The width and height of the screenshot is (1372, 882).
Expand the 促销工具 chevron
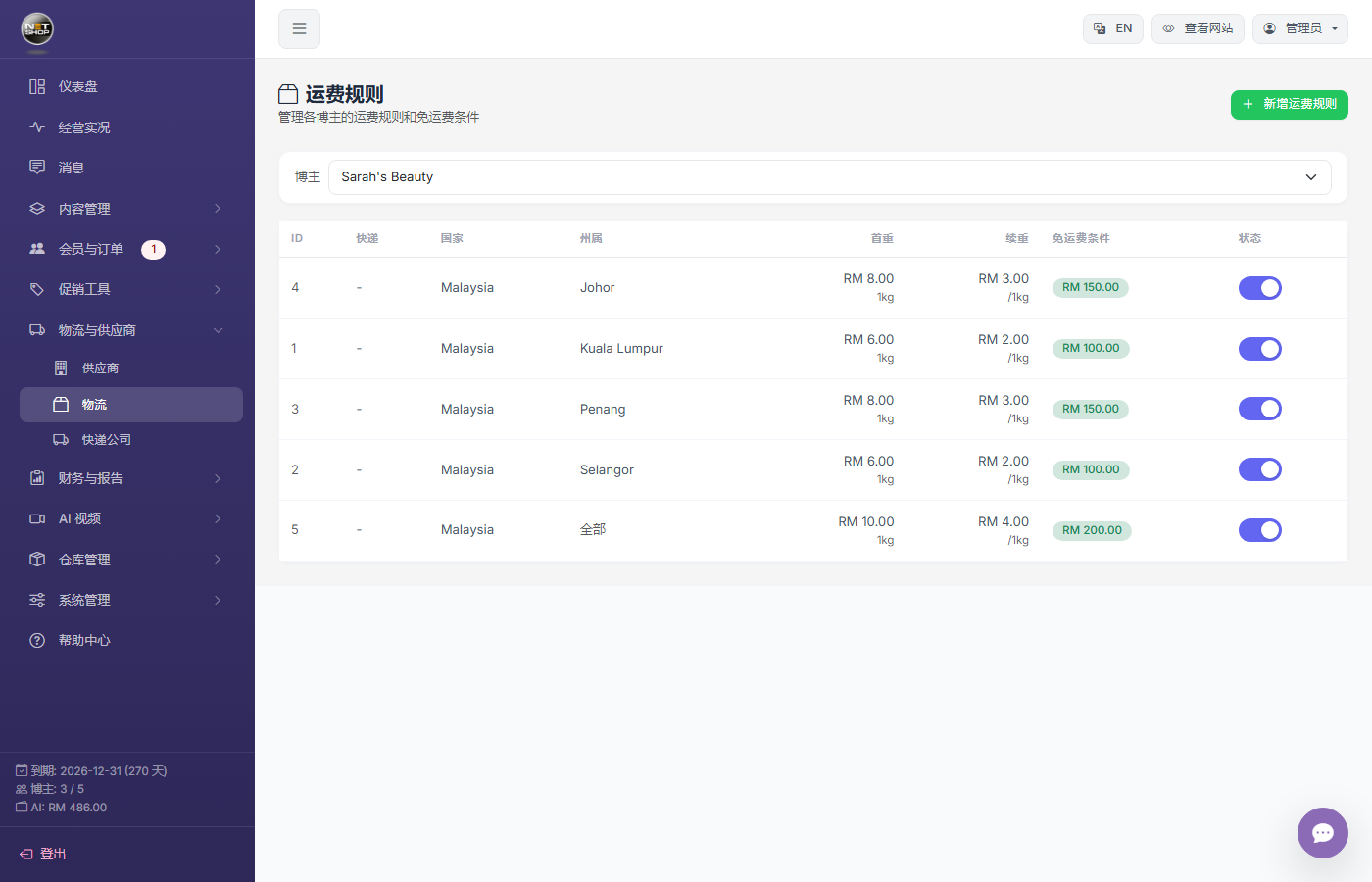tap(218, 289)
